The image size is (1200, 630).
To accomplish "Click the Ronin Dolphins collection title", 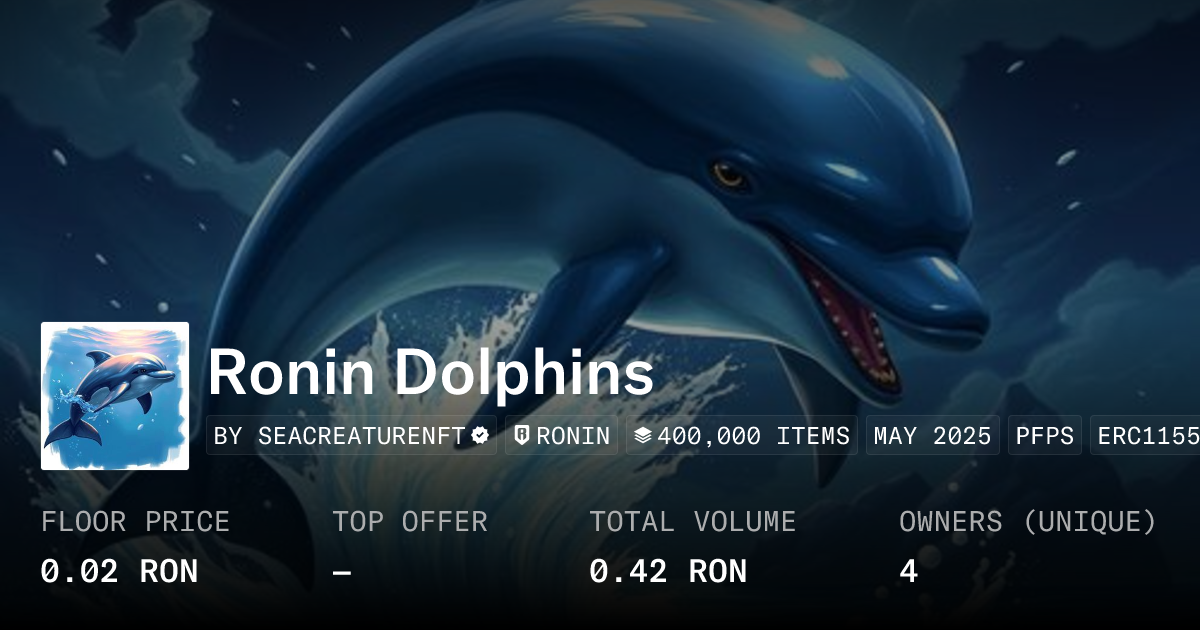I will (431, 374).
